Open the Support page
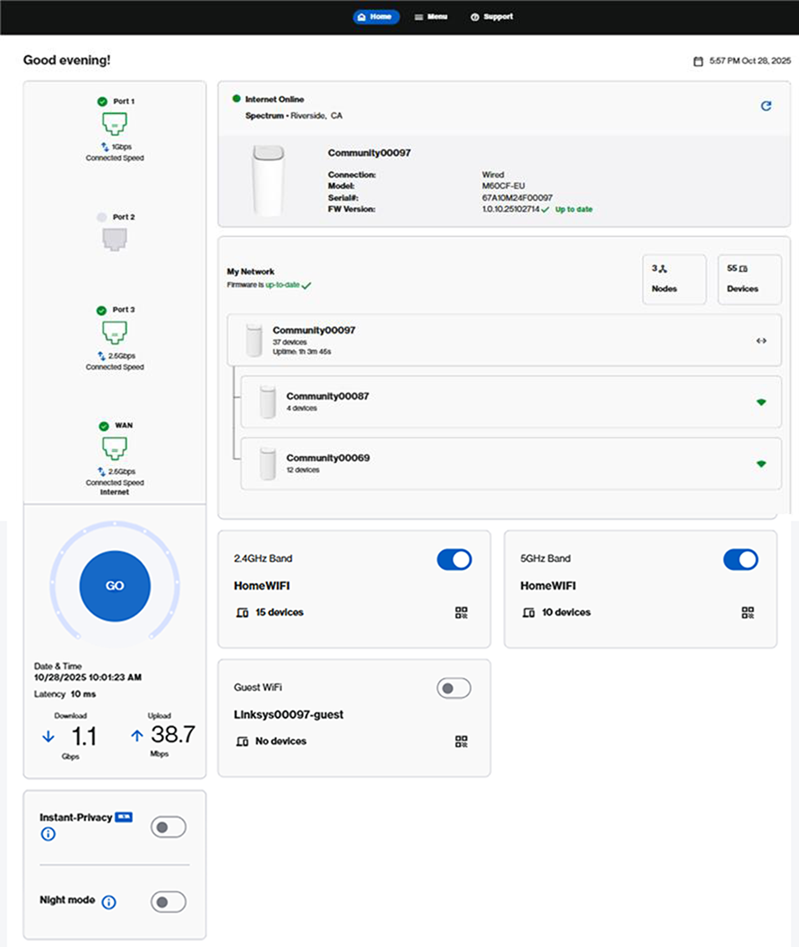 point(492,17)
